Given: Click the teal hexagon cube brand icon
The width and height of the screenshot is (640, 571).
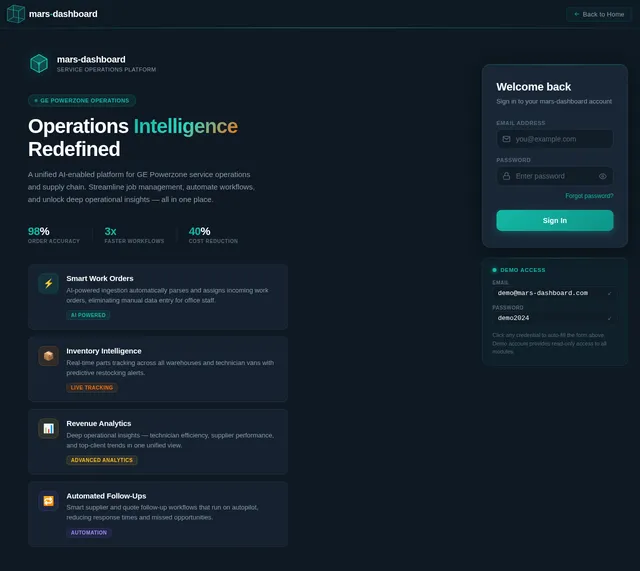Looking at the screenshot, I should 39,64.
